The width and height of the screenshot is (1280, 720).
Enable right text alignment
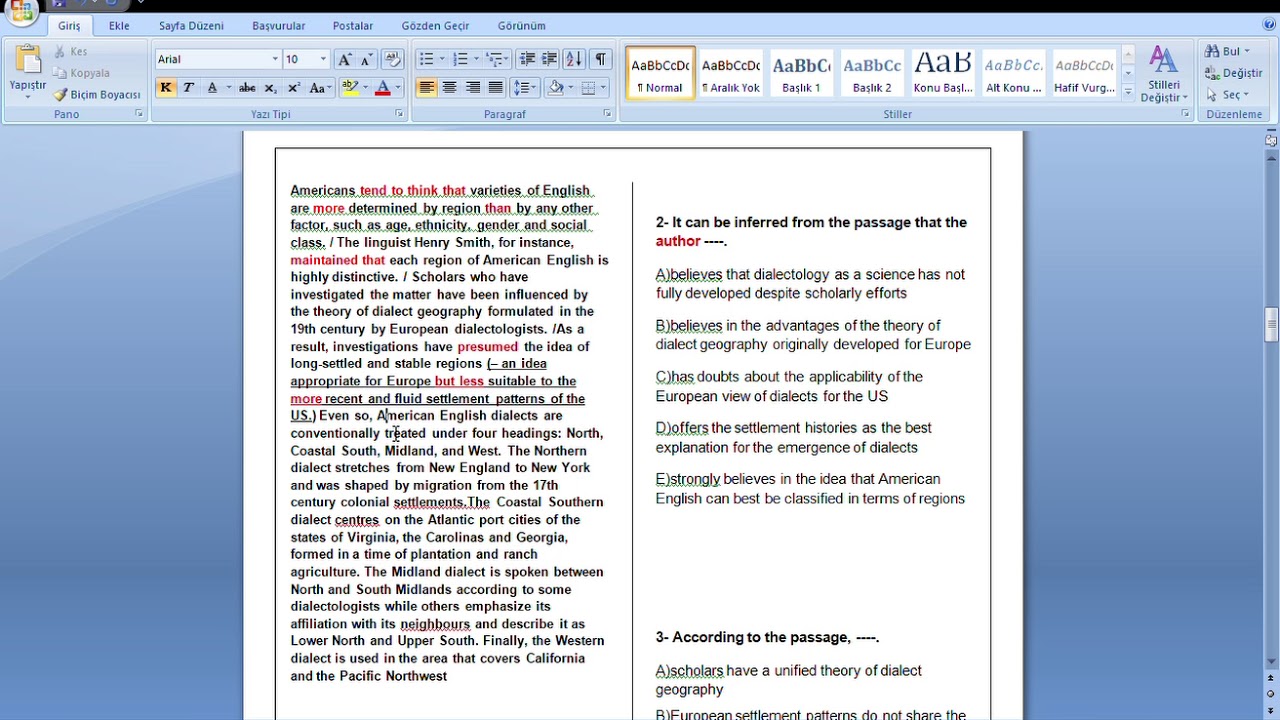point(473,88)
